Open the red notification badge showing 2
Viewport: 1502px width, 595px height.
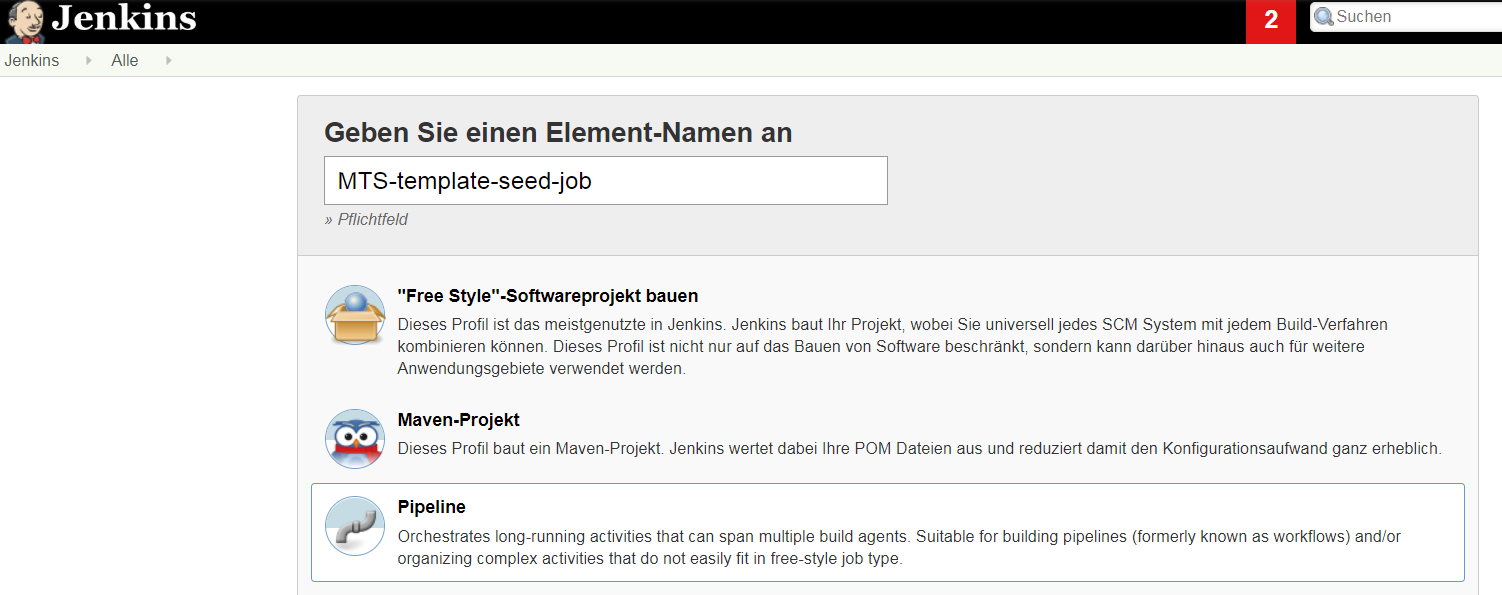(1271, 21)
